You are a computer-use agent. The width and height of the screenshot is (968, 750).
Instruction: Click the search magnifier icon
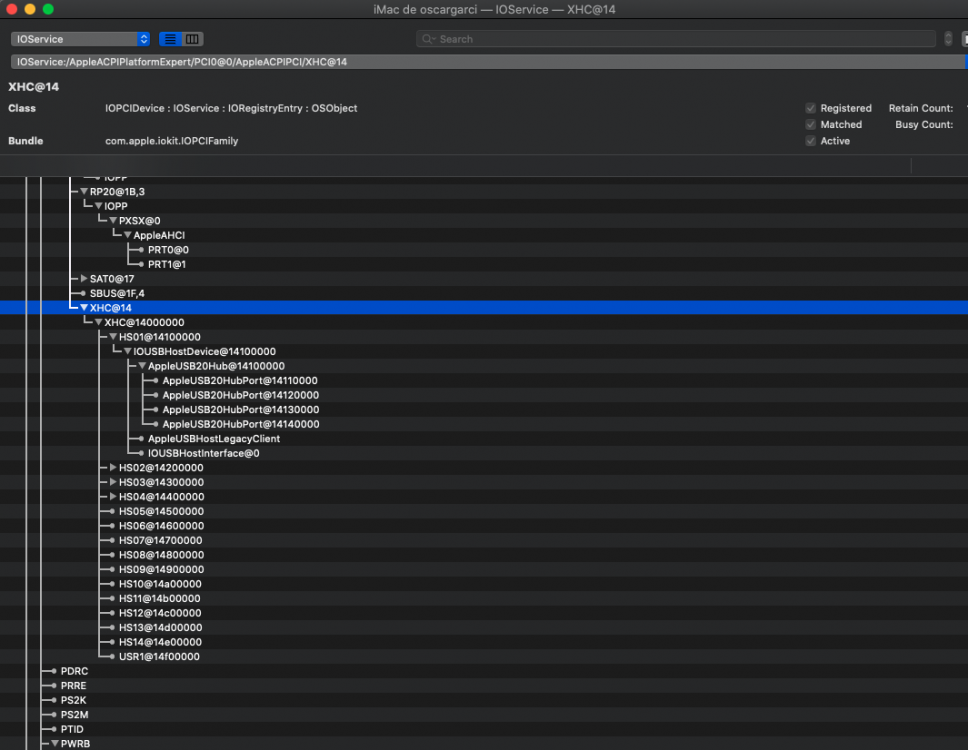[x=428, y=39]
